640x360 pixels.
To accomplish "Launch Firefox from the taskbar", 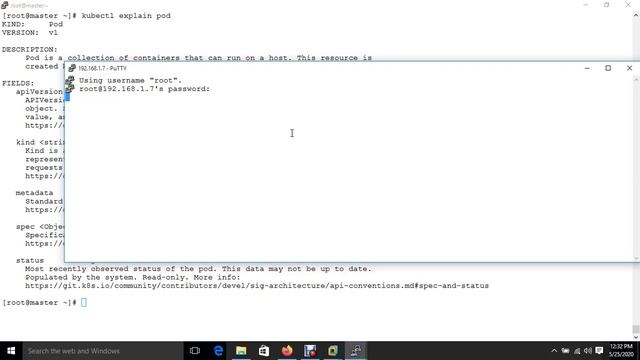I will [x=287, y=351].
